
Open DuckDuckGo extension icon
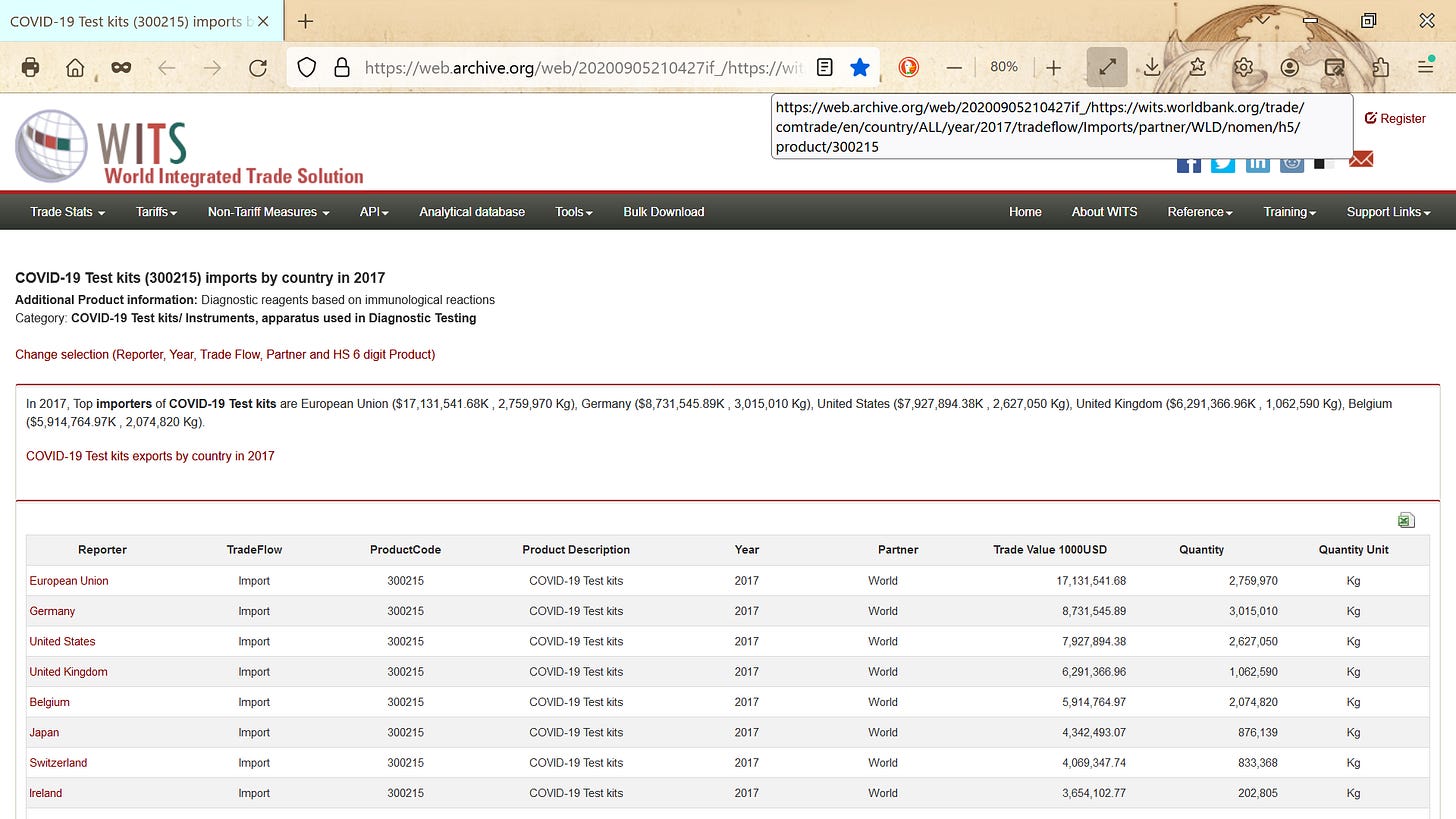pos(909,67)
